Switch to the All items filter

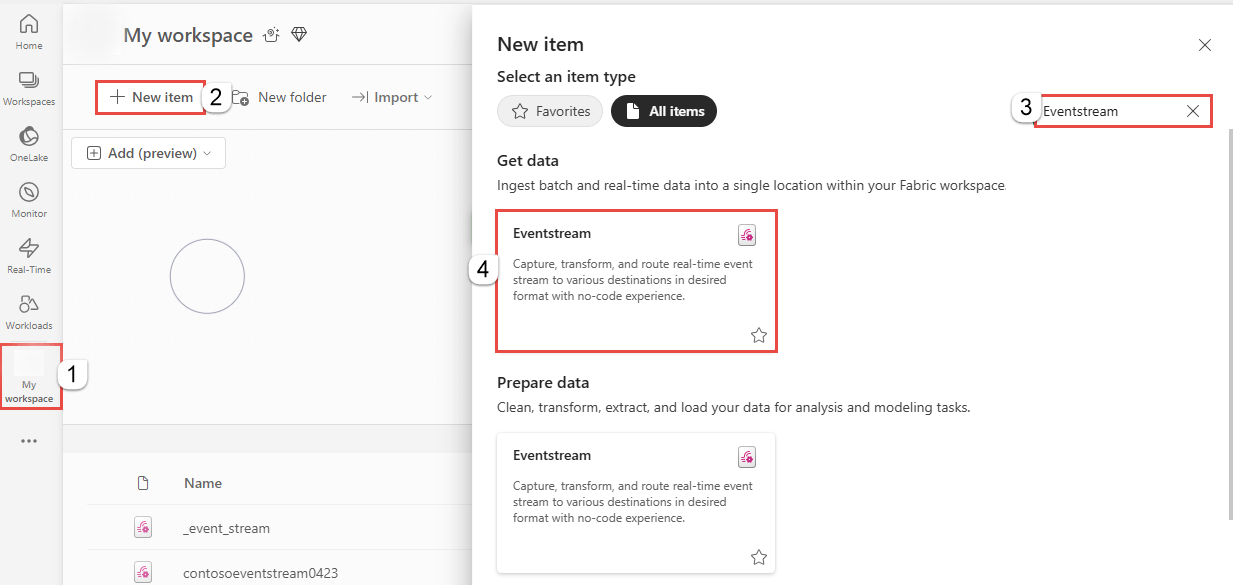coord(663,111)
